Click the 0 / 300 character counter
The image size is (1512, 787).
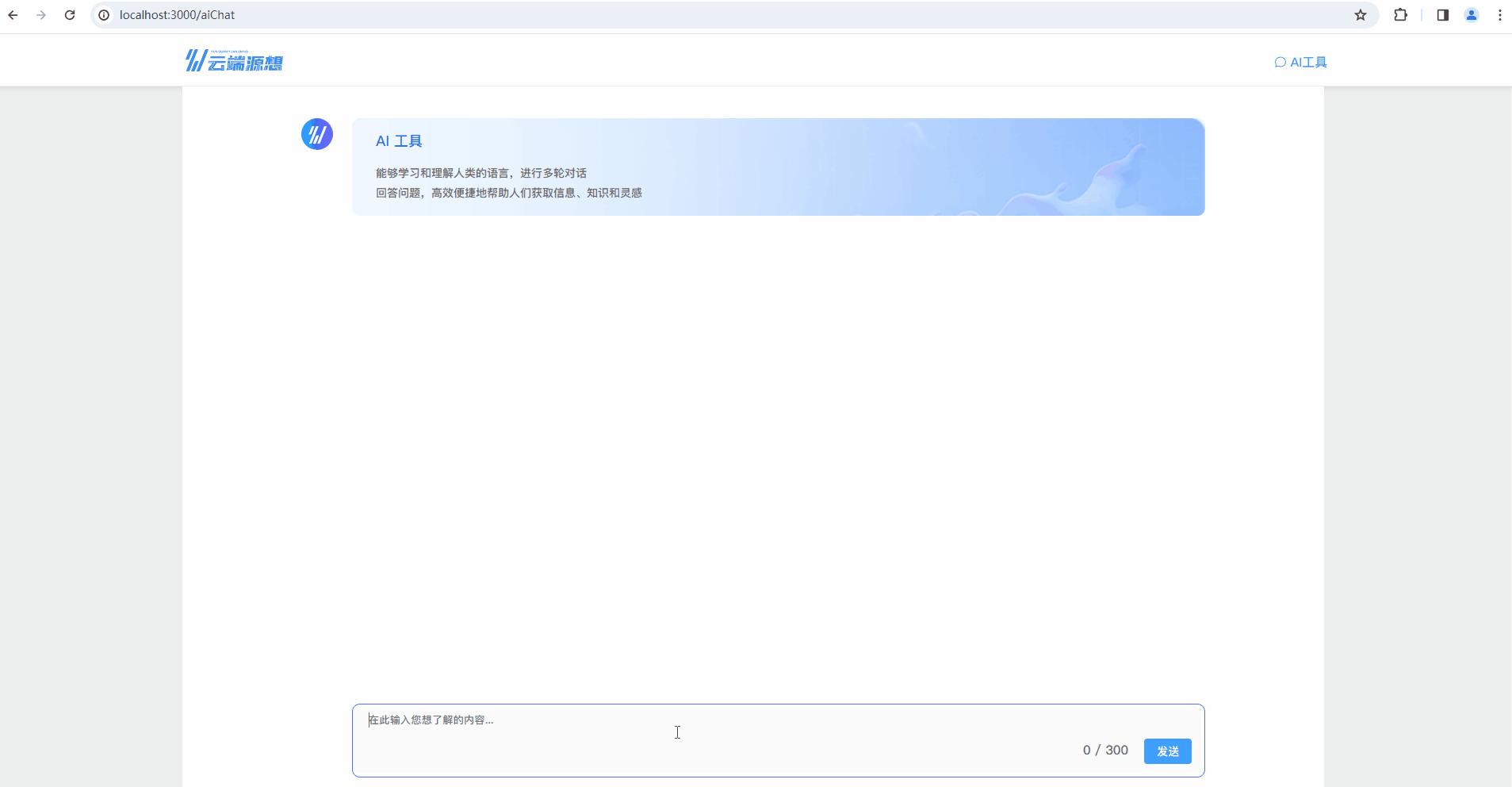[x=1105, y=750]
